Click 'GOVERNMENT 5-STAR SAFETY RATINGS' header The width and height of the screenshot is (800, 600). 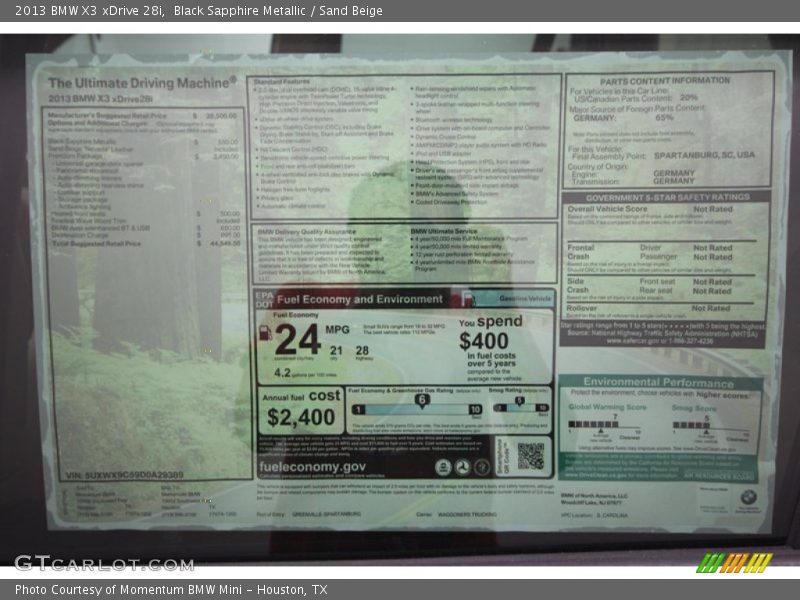pos(667,197)
